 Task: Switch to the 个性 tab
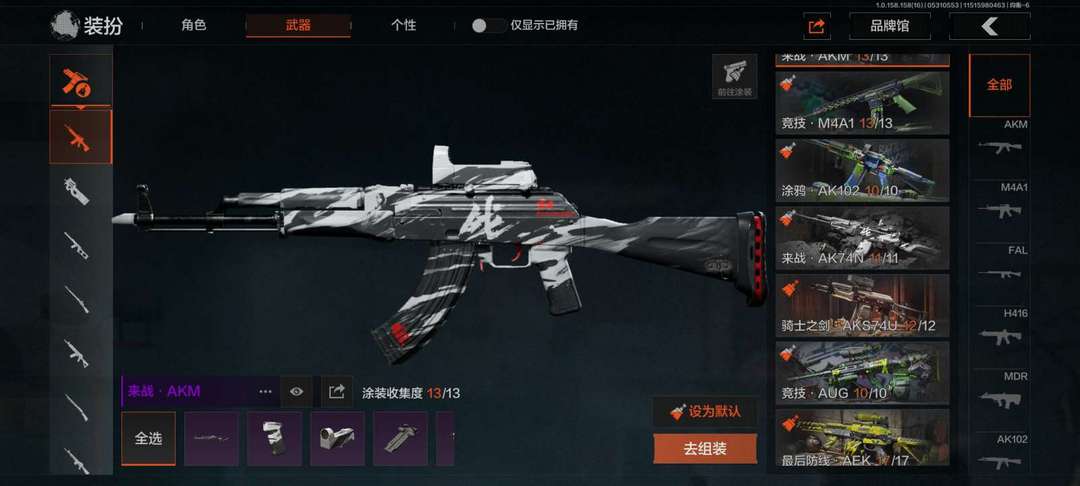pos(403,26)
